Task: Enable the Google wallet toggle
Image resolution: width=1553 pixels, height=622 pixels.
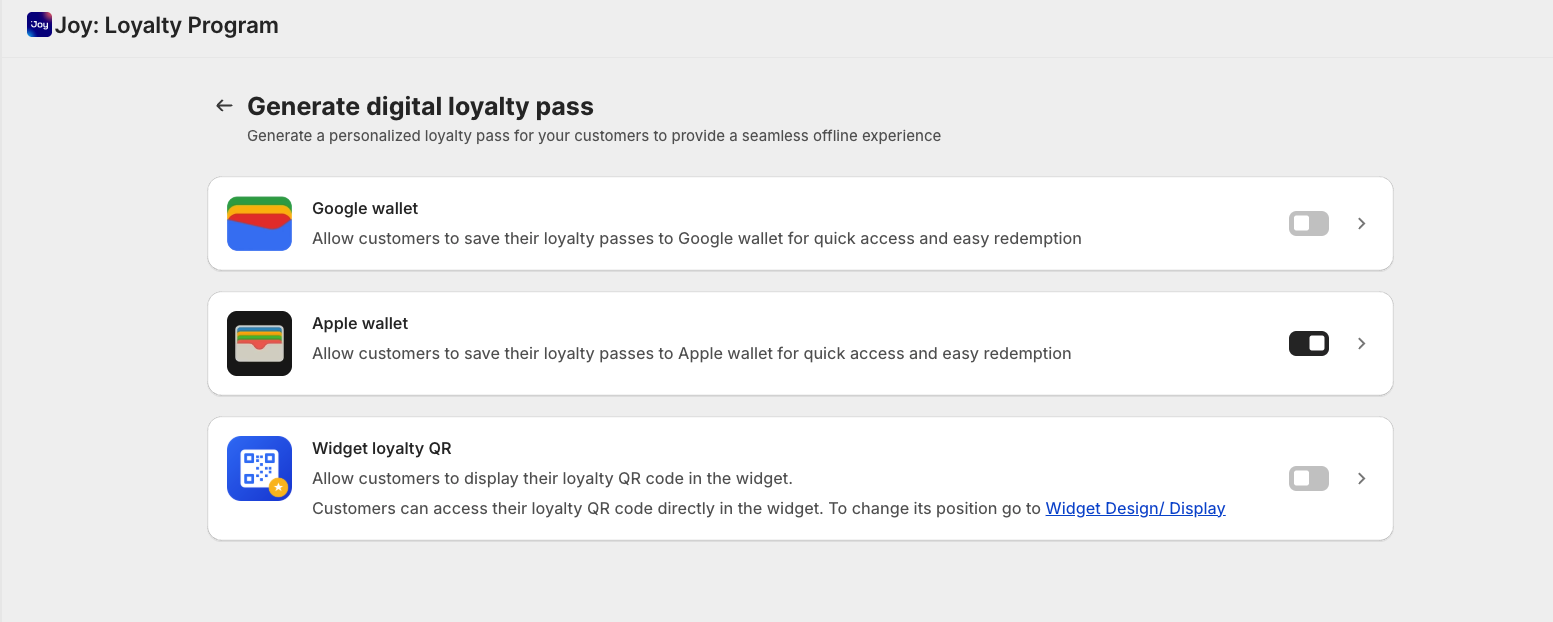Action: (x=1308, y=224)
